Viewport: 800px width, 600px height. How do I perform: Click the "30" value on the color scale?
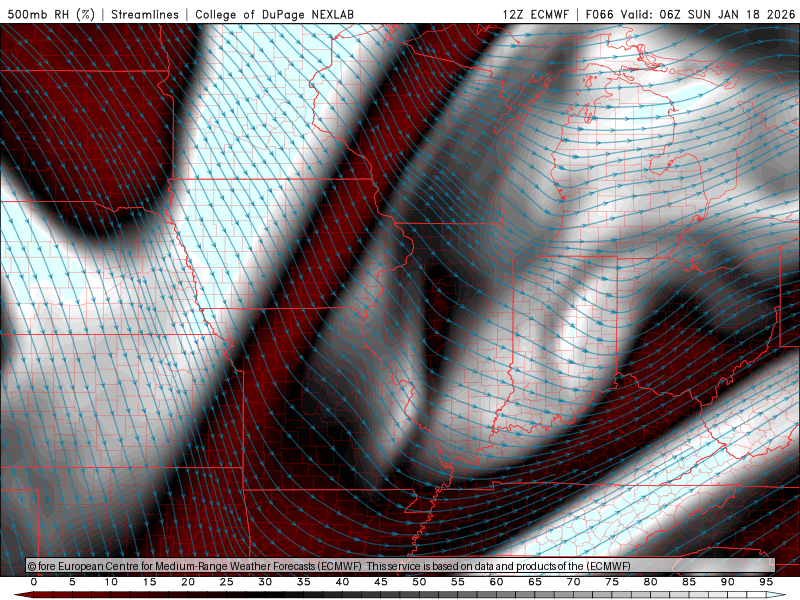tap(265, 582)
